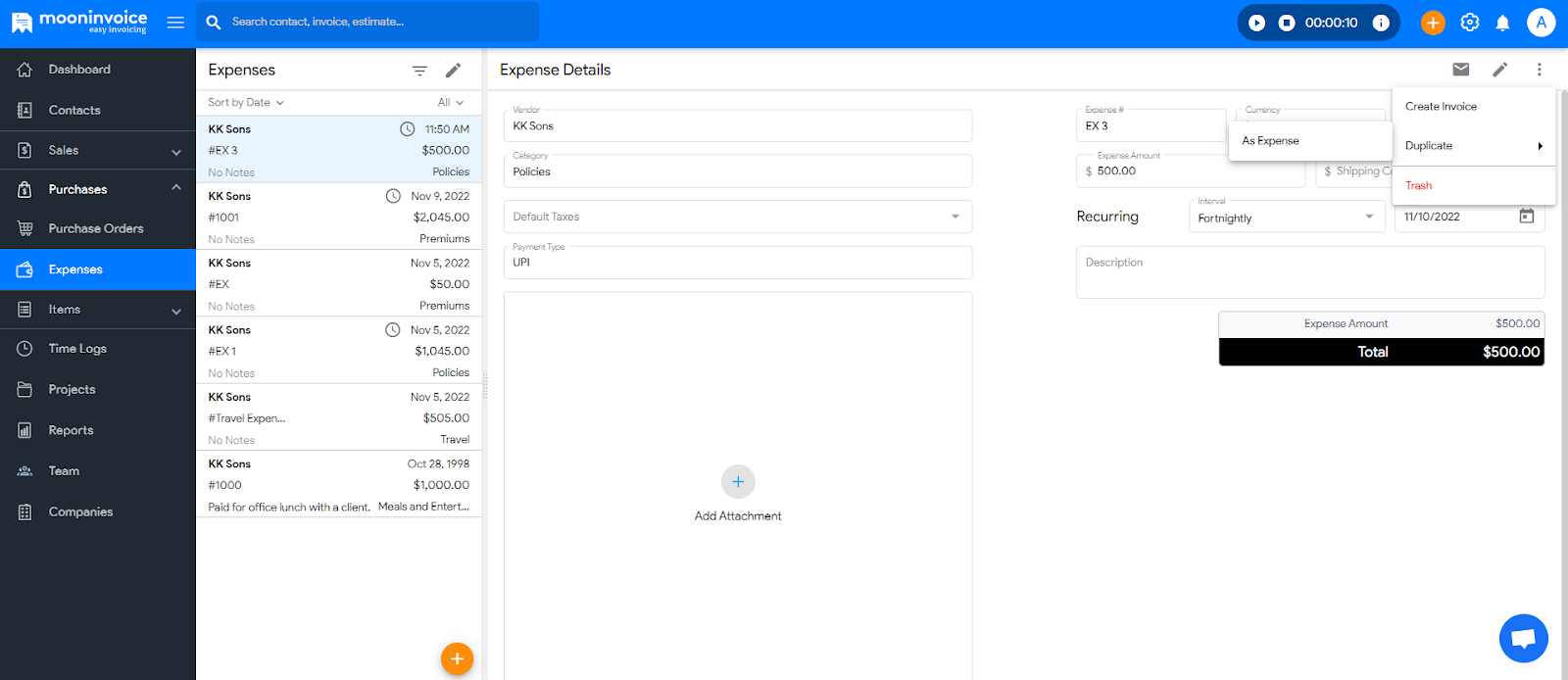Open the notifications bell
Viewport: 1568px width, 680px height.
point(1502,23)
